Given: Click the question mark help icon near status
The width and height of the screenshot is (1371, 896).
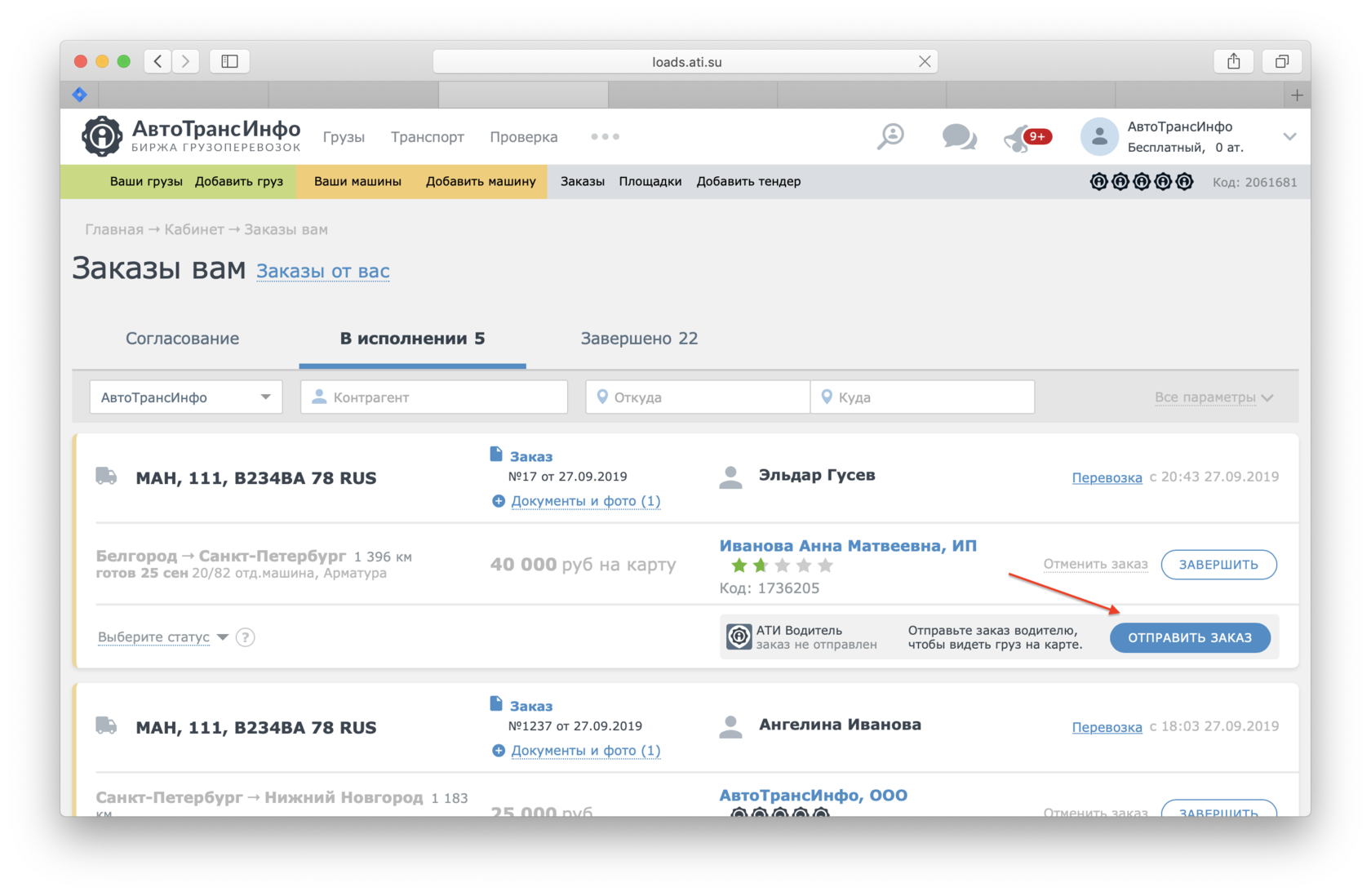Looking at the screenshot, I should click(x=245, y=637).
